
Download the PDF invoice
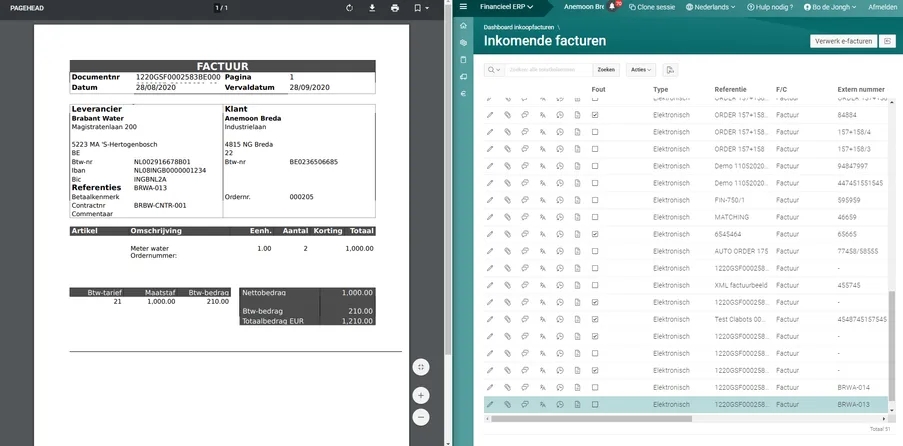(x=372, y=8)
